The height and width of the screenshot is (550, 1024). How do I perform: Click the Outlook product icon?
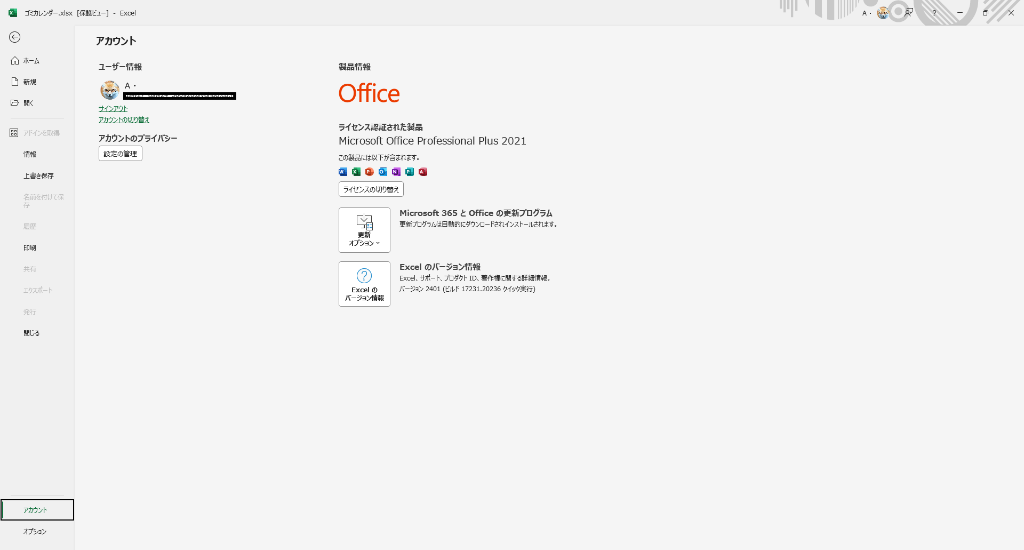pos(383,172)
